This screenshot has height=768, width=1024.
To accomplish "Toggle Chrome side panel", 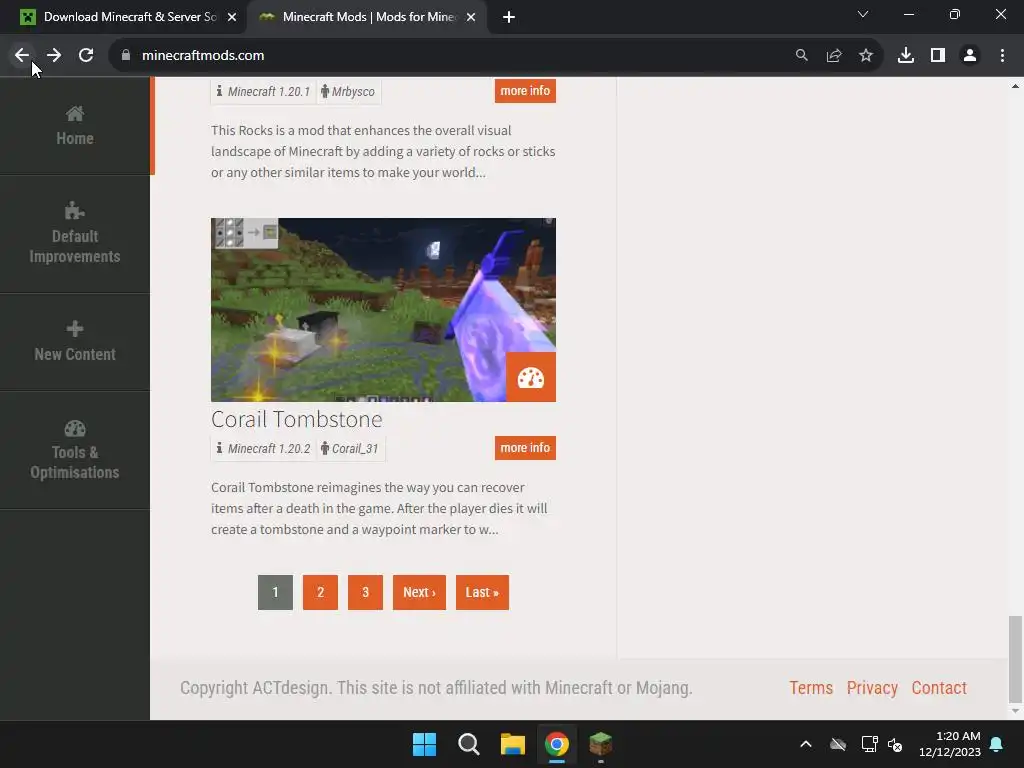I will tap(938, 56).
